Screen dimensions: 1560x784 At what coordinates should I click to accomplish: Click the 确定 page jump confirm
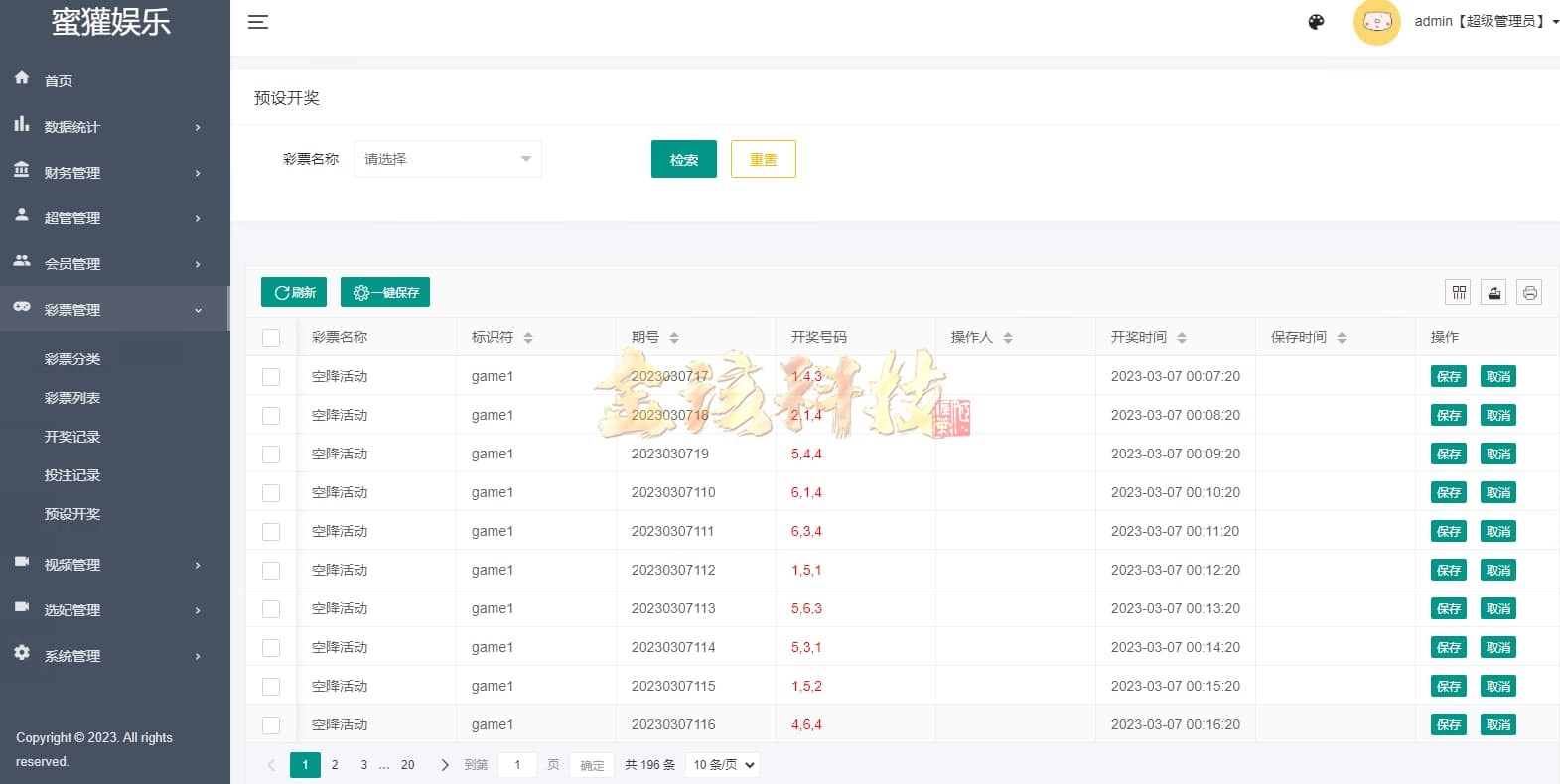(x=592, y=765)
